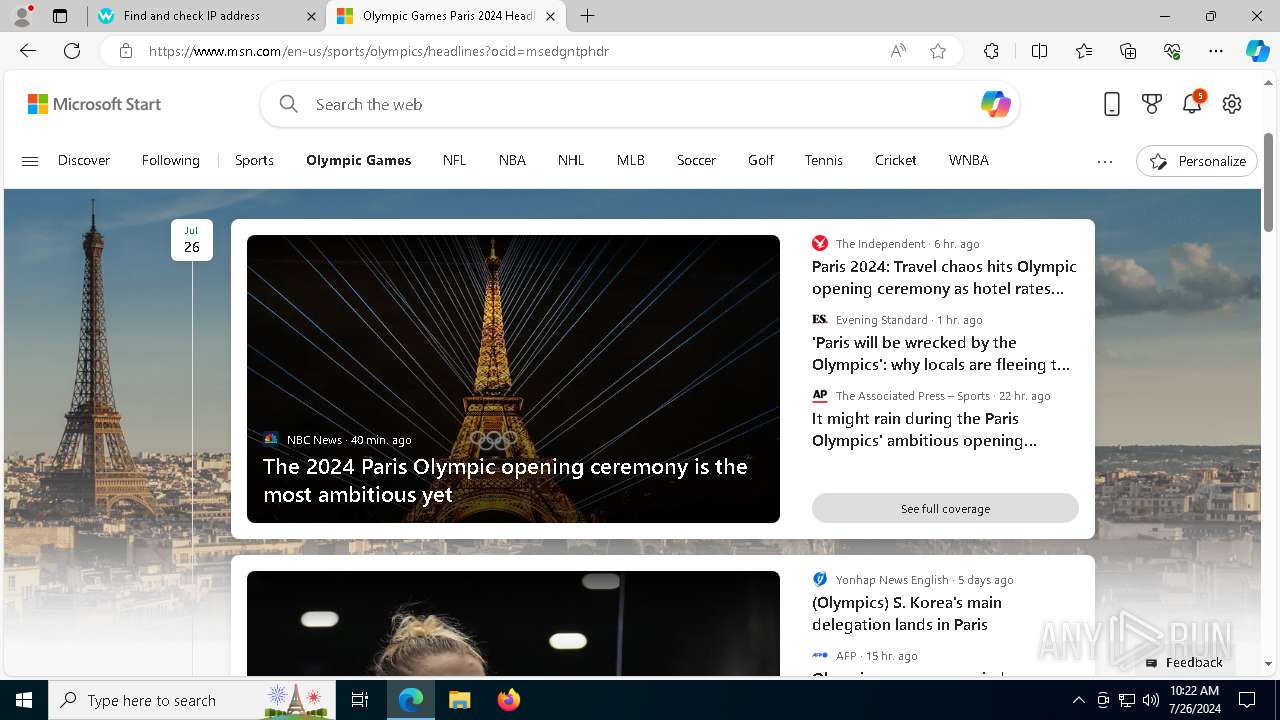This screenshot has width=1280, height=720.
Task: Click the Personalize button
Action: 1197,161
